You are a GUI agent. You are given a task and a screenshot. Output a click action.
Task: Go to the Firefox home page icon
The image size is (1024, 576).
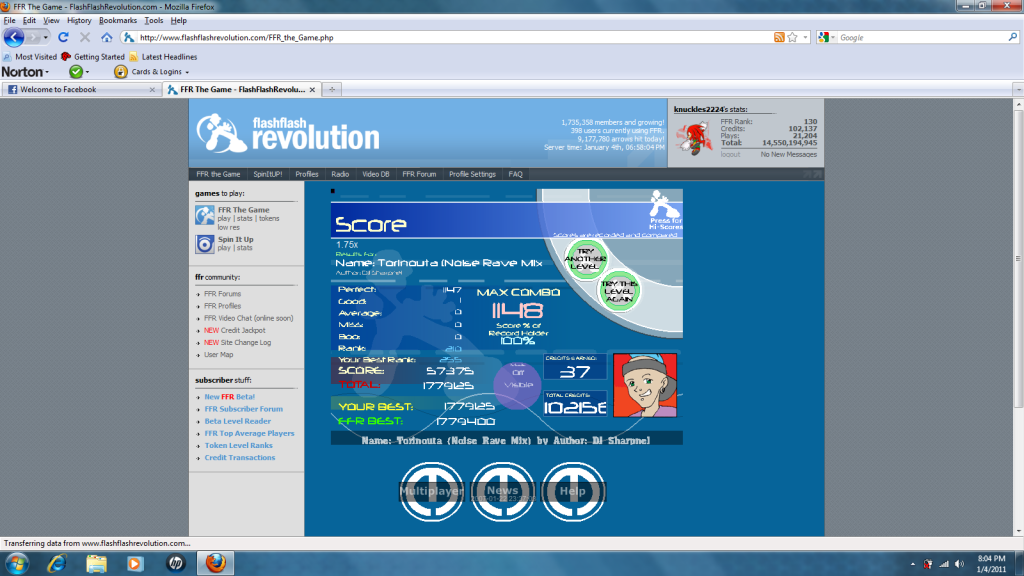click(x=107, y=37)
